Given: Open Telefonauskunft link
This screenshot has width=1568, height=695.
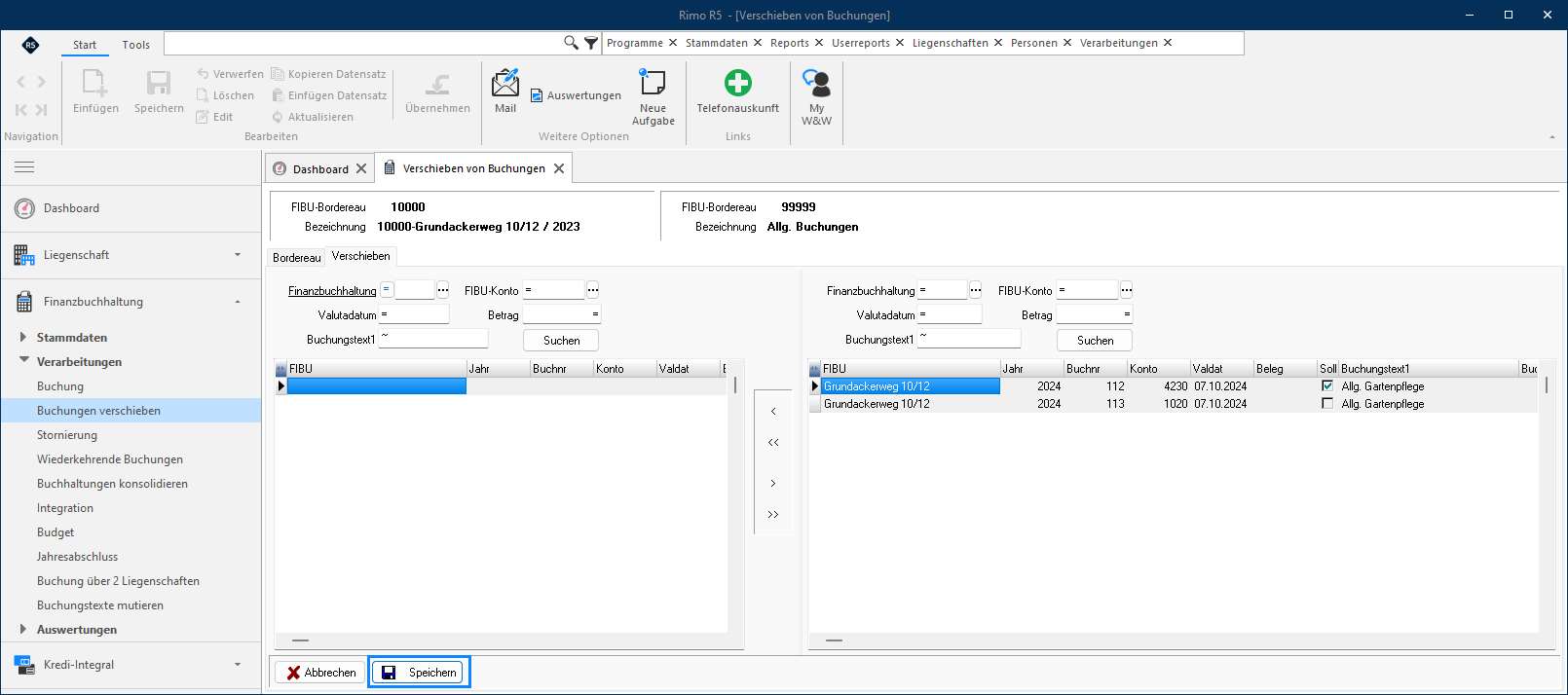Looking at the screenshot, I should [x=738, y=91].
